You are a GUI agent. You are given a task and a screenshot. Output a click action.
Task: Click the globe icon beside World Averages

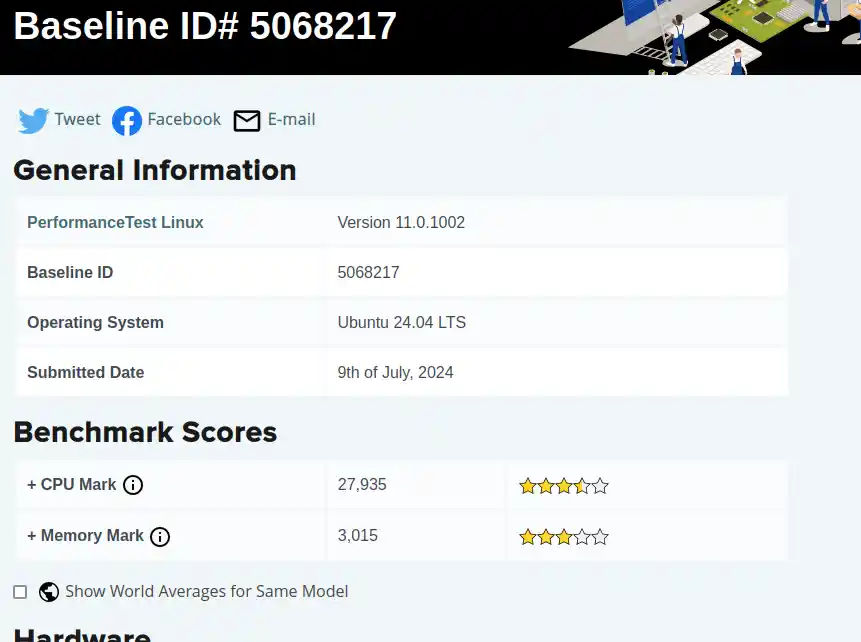click(49, 592)
